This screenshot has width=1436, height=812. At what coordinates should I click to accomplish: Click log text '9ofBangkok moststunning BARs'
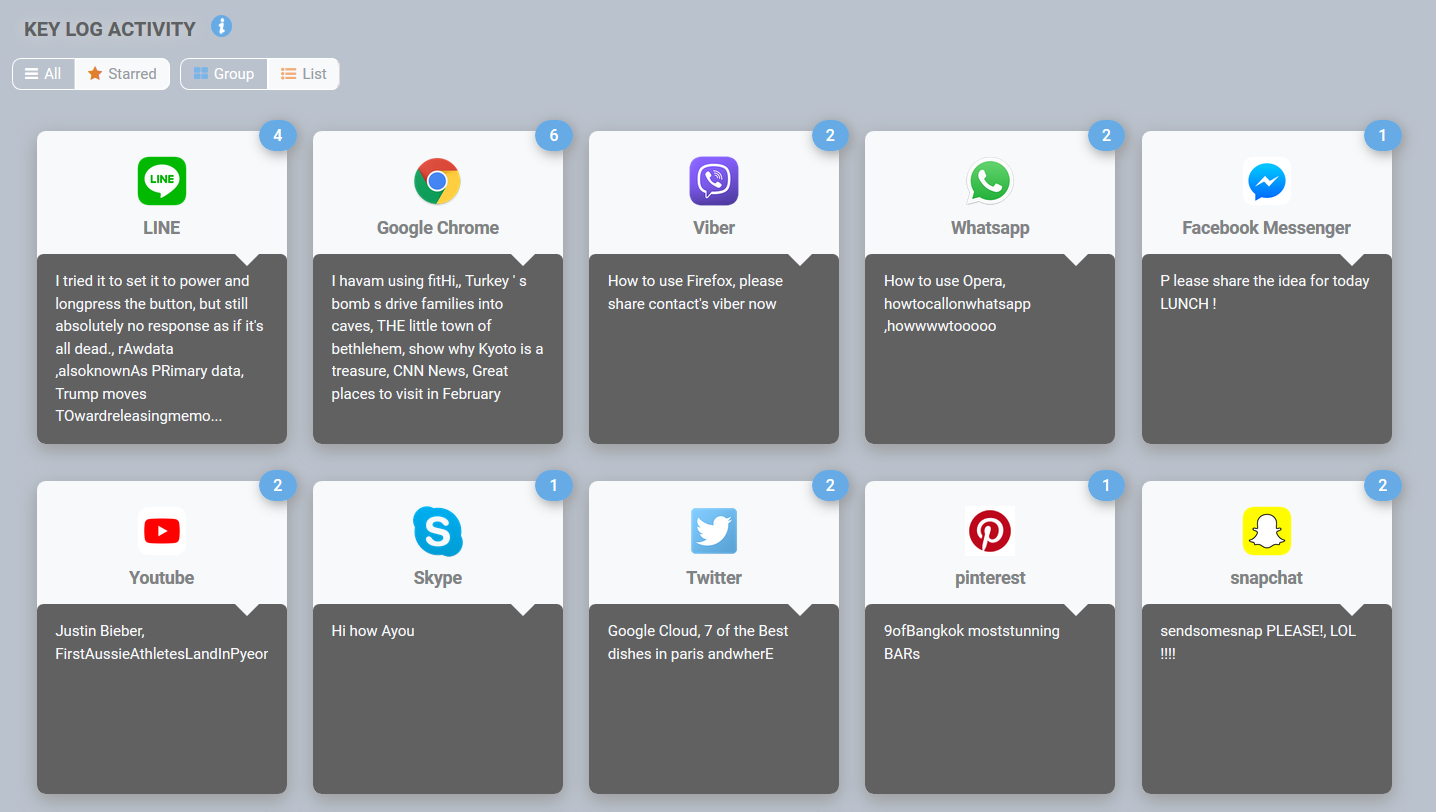click(972, 642)
